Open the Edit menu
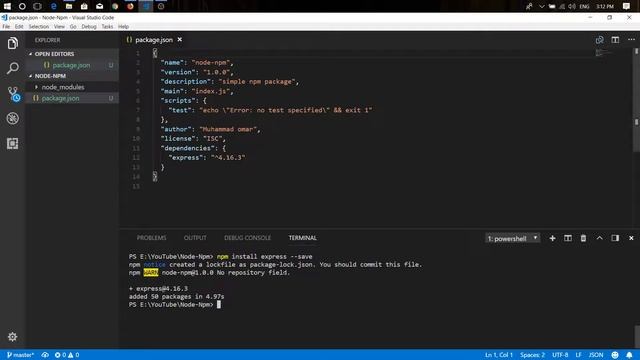 tap(19, 27)
